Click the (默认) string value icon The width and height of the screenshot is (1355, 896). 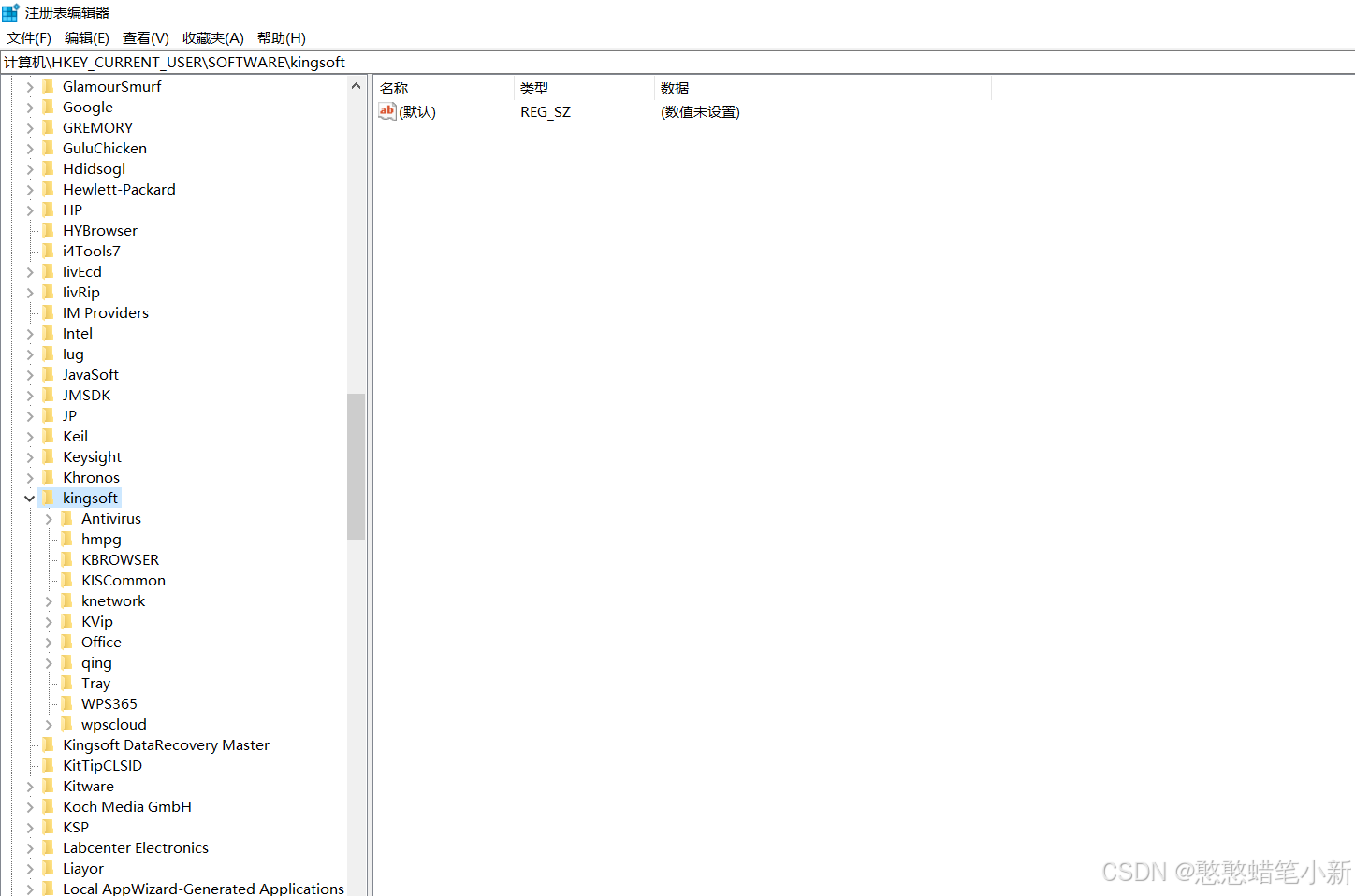pyautogui.click(x=387, y=111)
